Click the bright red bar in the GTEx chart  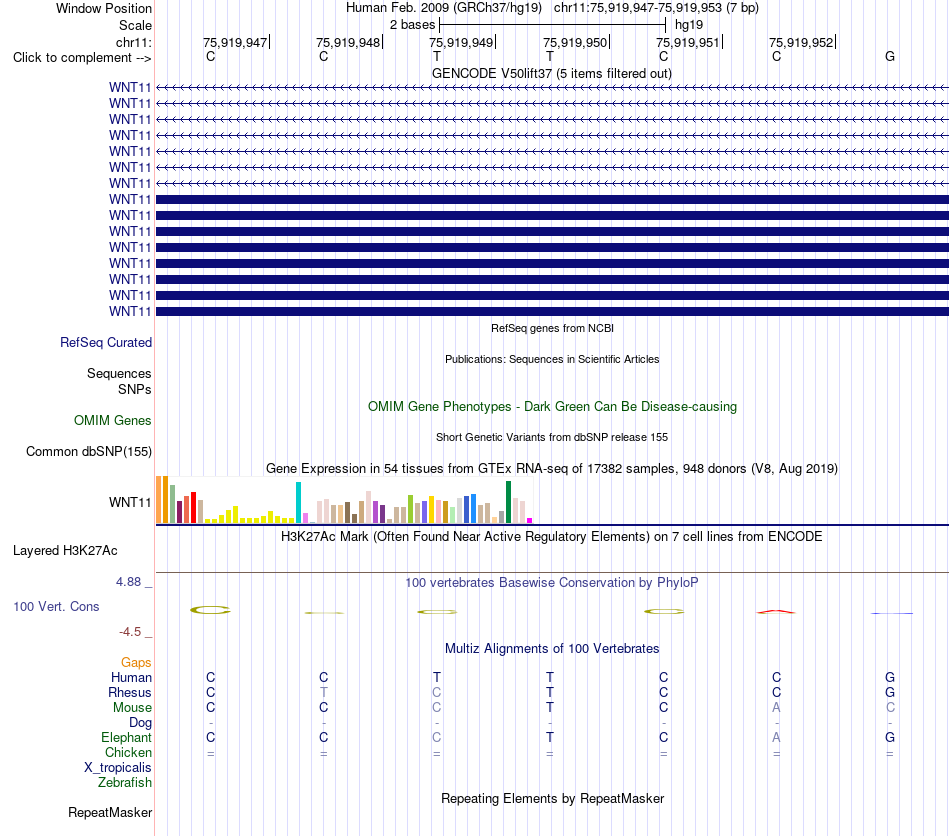point(193,508)
